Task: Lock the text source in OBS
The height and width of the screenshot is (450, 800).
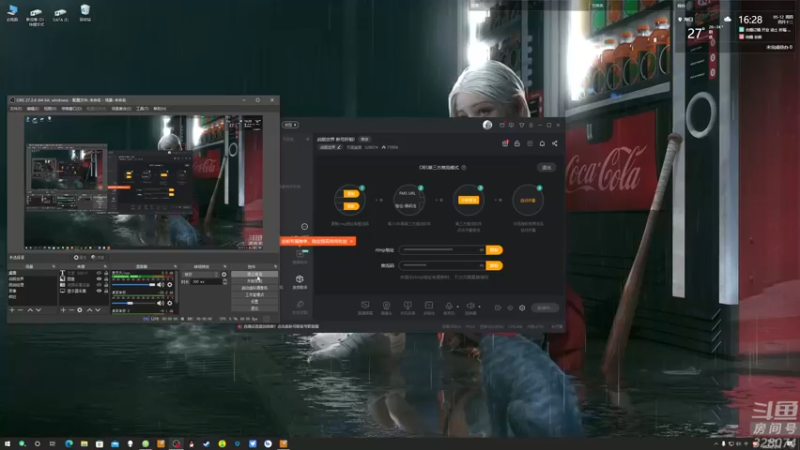Action: 106,273
